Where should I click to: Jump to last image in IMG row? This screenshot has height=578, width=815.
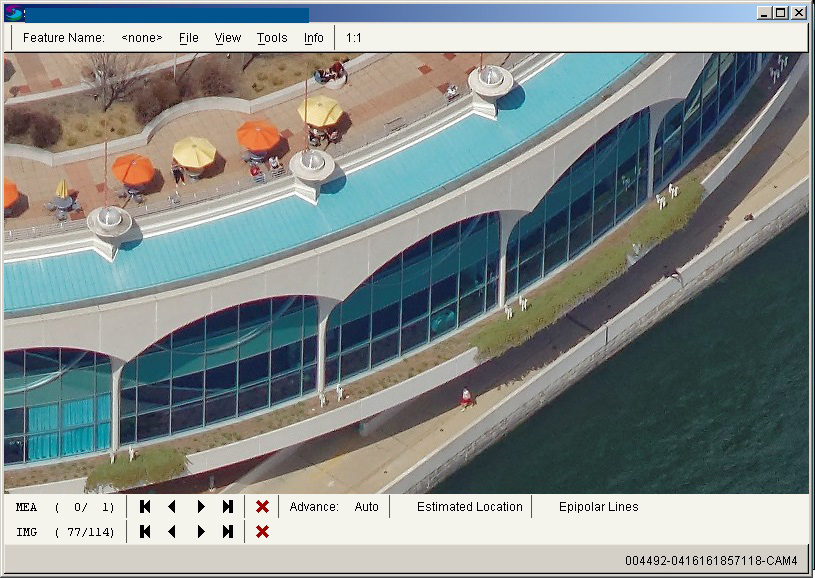(228, 532)
